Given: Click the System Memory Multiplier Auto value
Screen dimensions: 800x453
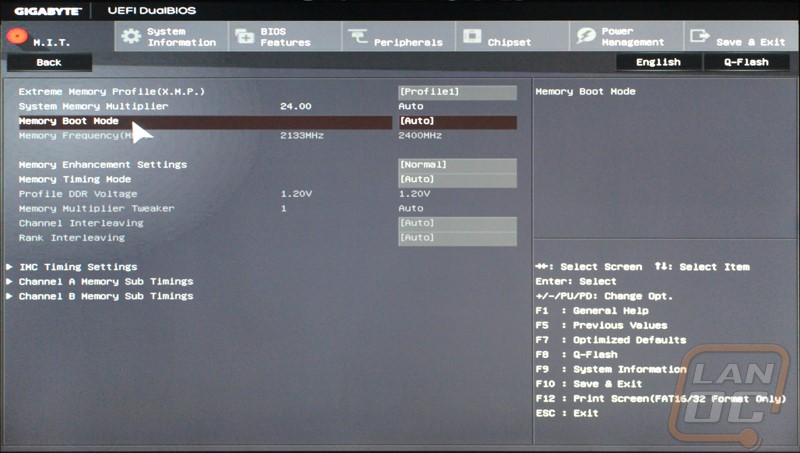Looking at the screenshot, I should pyautogui.click(x=411, y=107).
